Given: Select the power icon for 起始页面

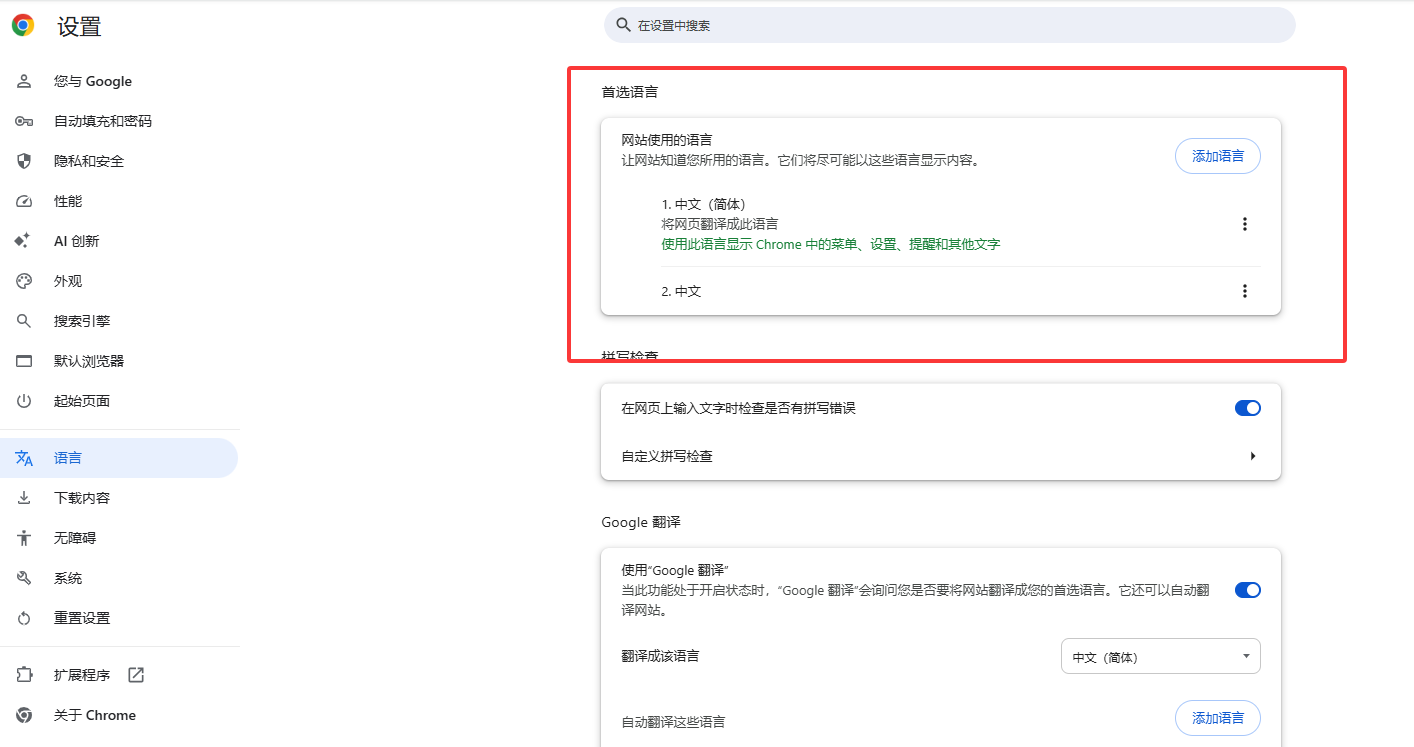Looking at the screenshot, I should coord(24,401).
